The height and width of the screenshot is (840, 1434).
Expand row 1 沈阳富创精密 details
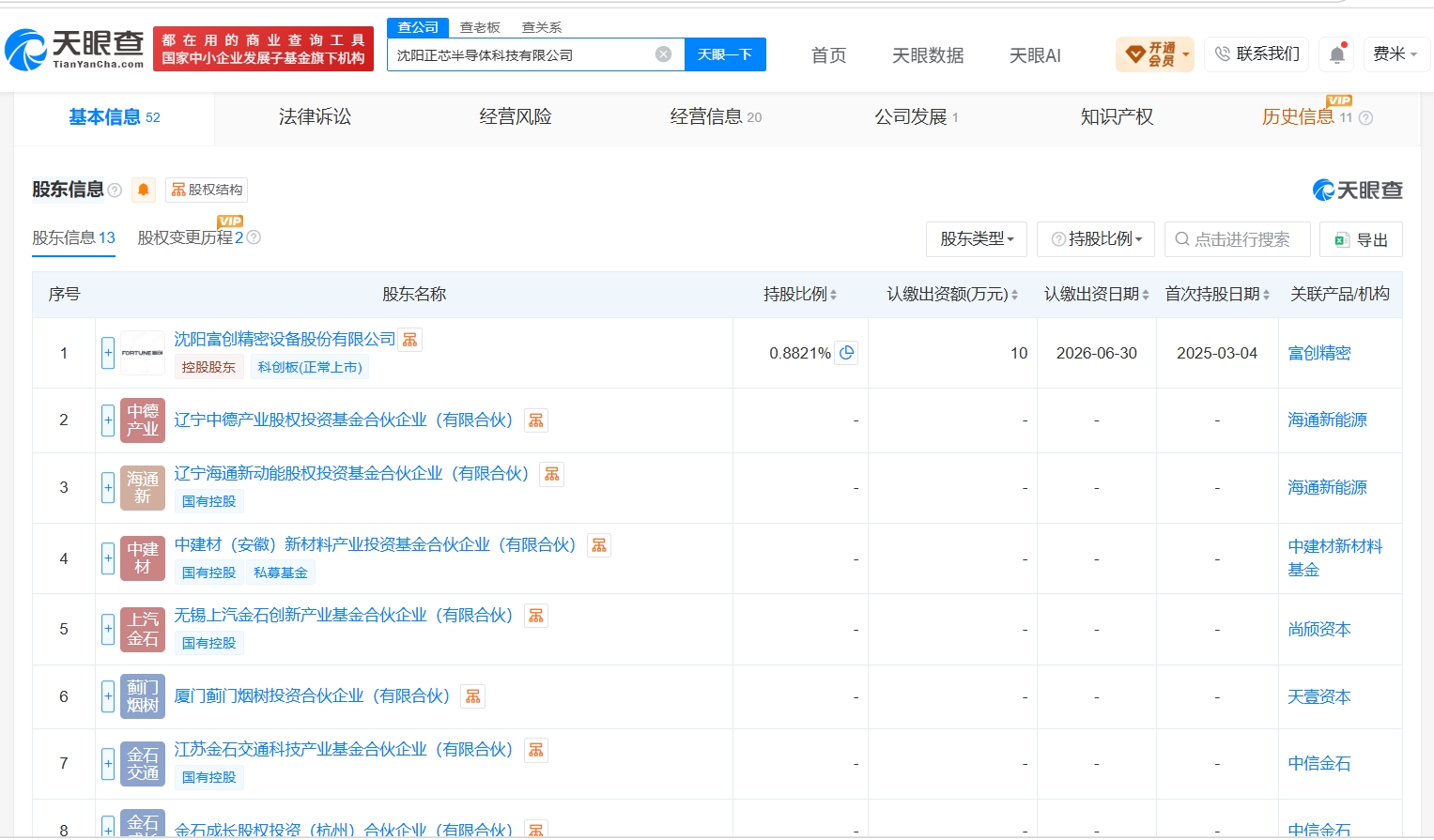[108, 353]
